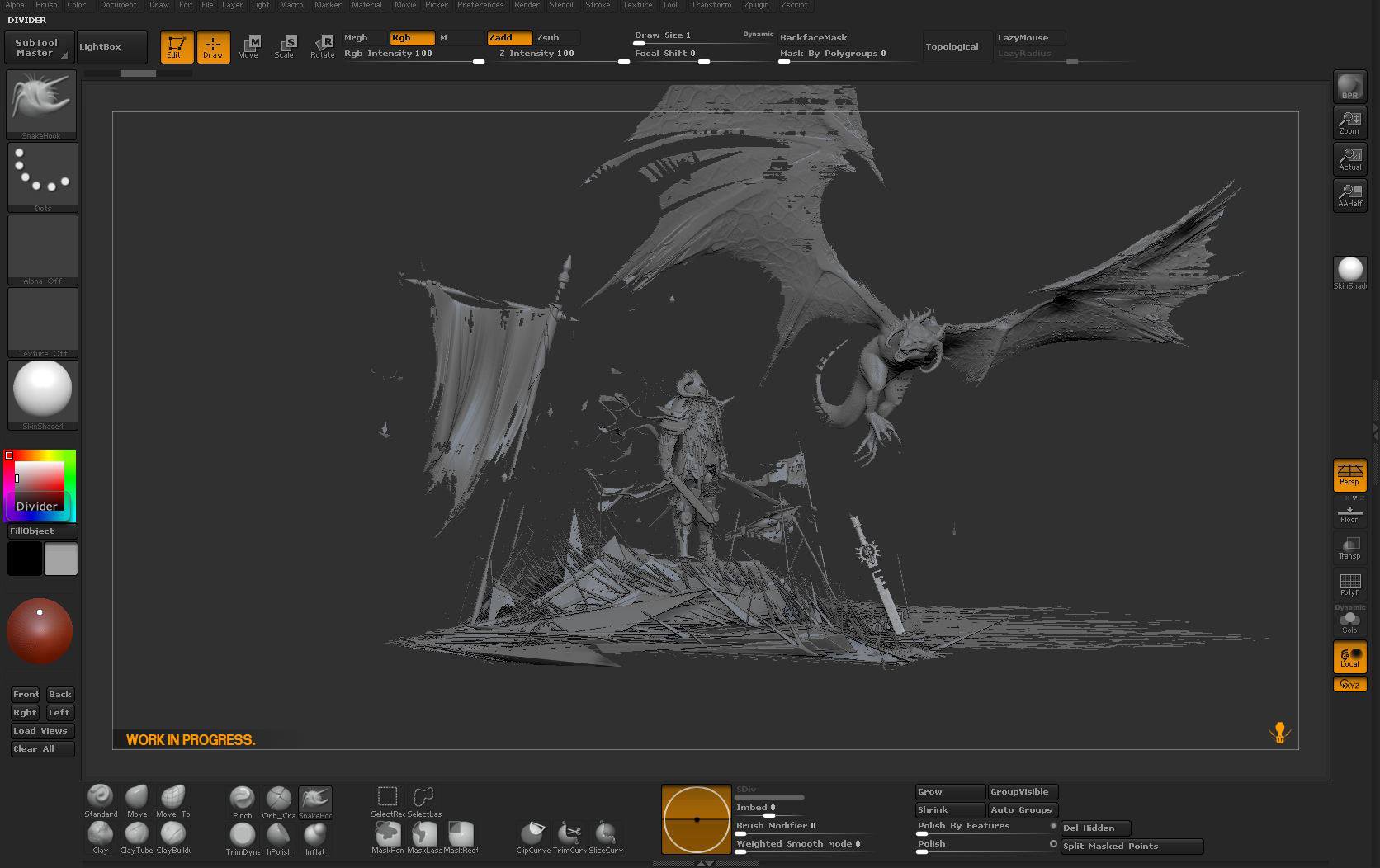Choose the SelectLasso tool
The width and height of the screenshot is (1380, 868).
coord(423,800)
